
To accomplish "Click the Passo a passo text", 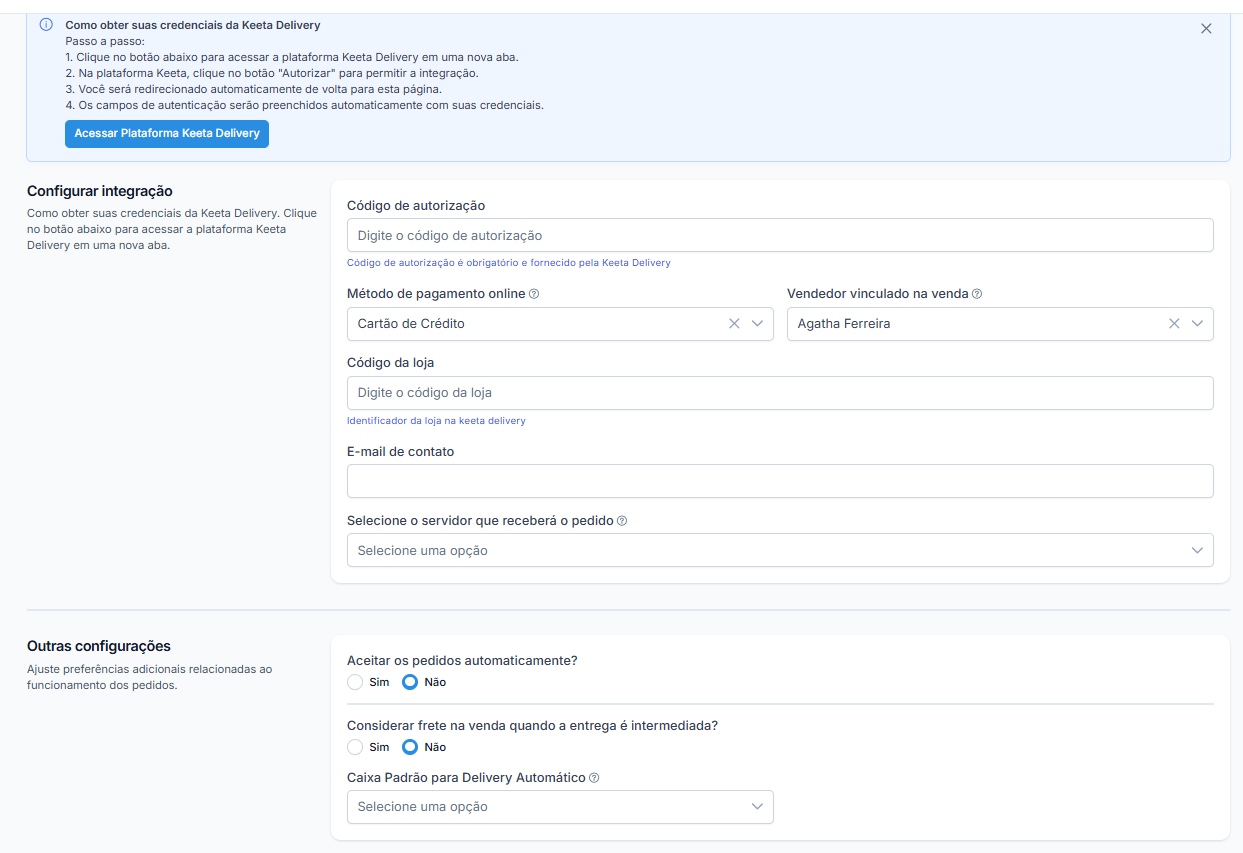I will pos(105,41).
